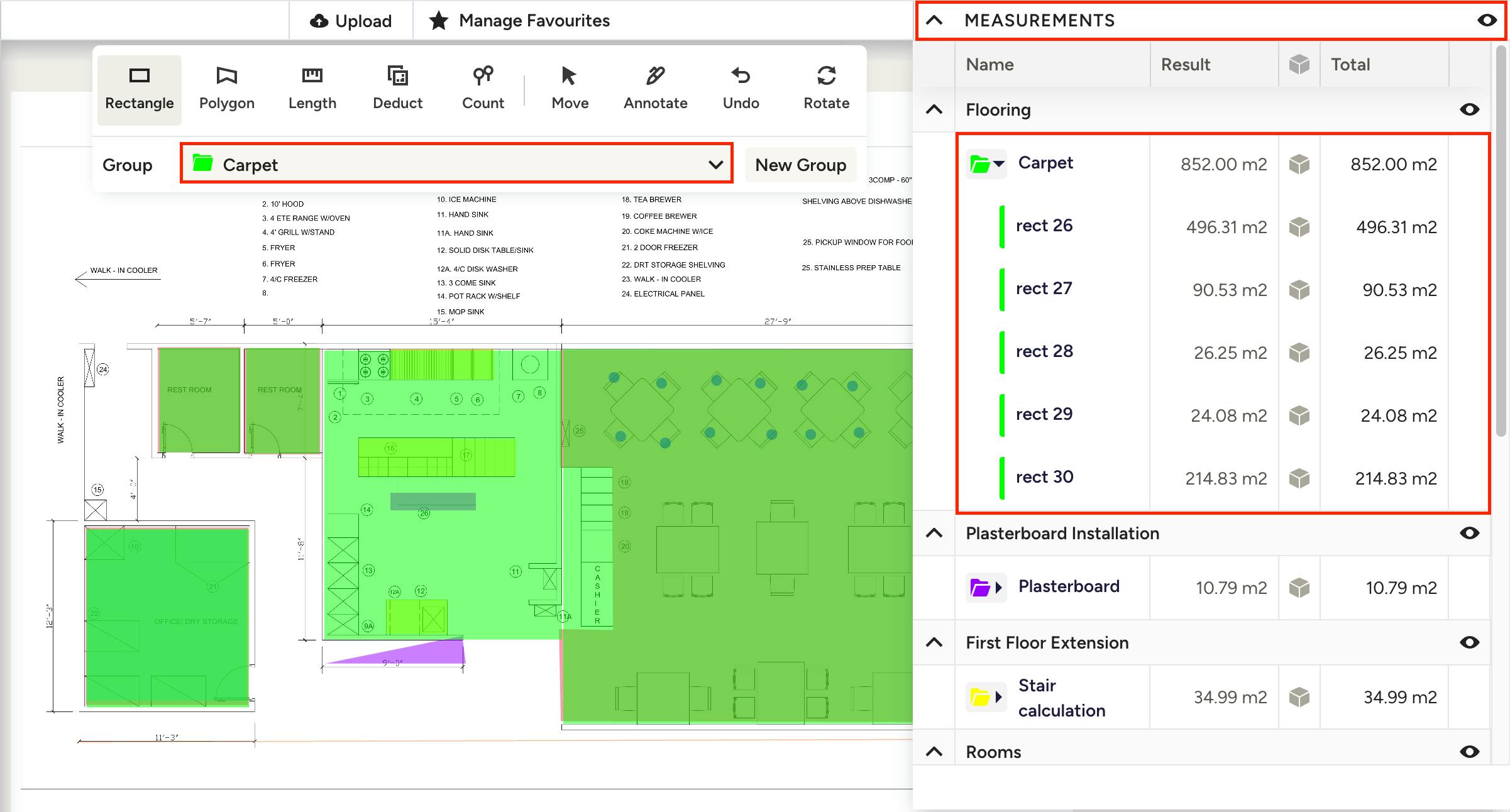Screen dimensions: 1510x812
Task: Select the Polygon tool
Action: 226,89
